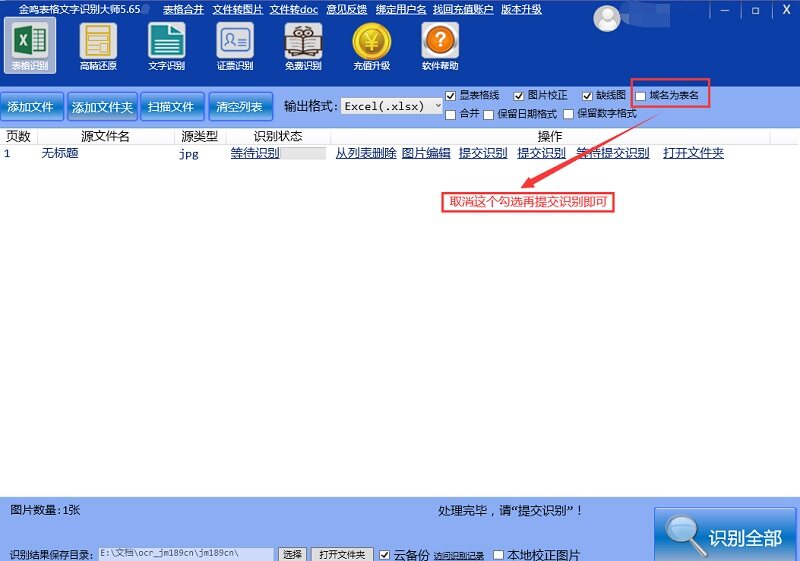Uncheck the 显表格线 checkbox
Viewport: 800px width, 561px height.
coord(450,96)
